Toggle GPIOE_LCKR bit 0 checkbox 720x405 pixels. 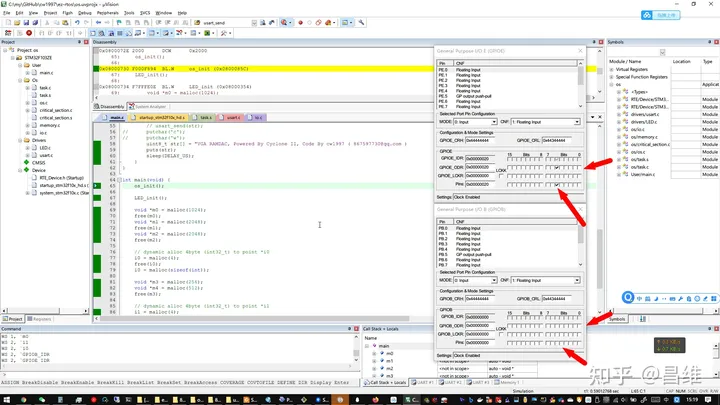click(x=579, y=176)
